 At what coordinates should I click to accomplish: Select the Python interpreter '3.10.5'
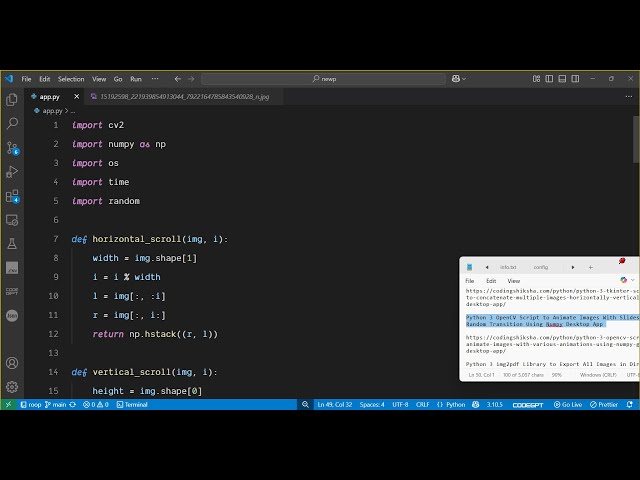[494, 404]
